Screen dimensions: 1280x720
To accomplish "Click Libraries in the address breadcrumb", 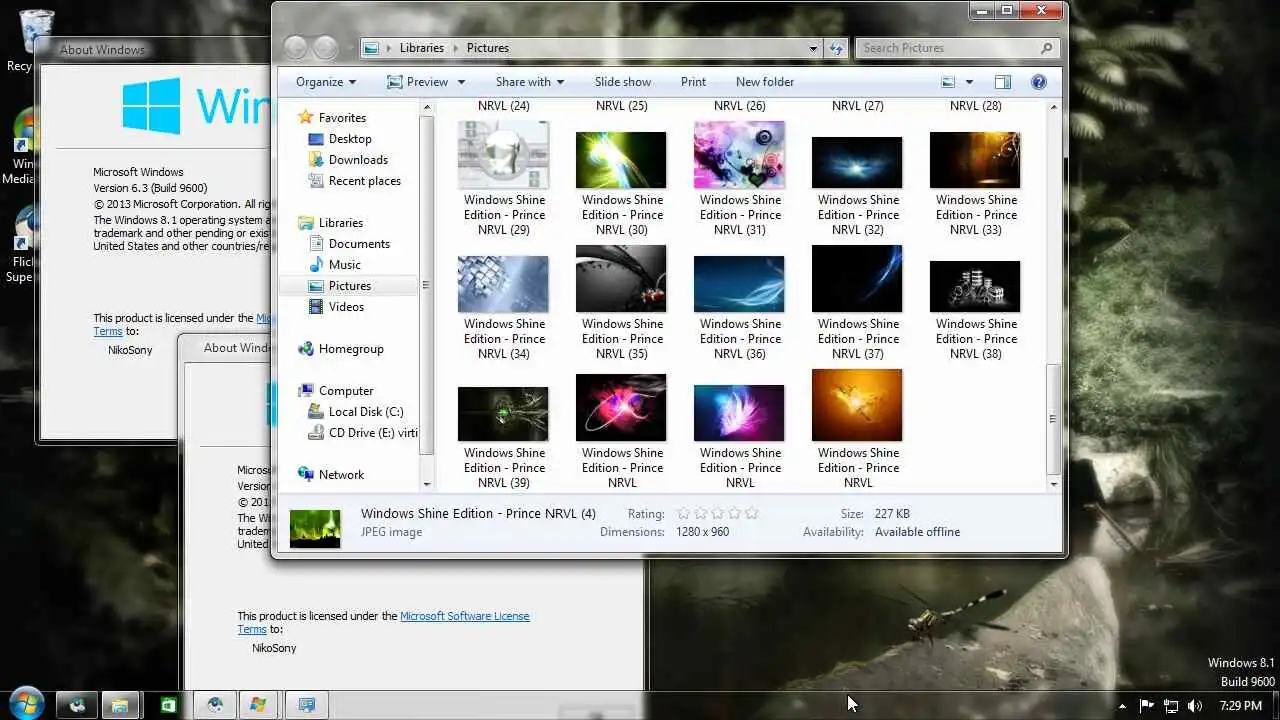I will point(421,48).
